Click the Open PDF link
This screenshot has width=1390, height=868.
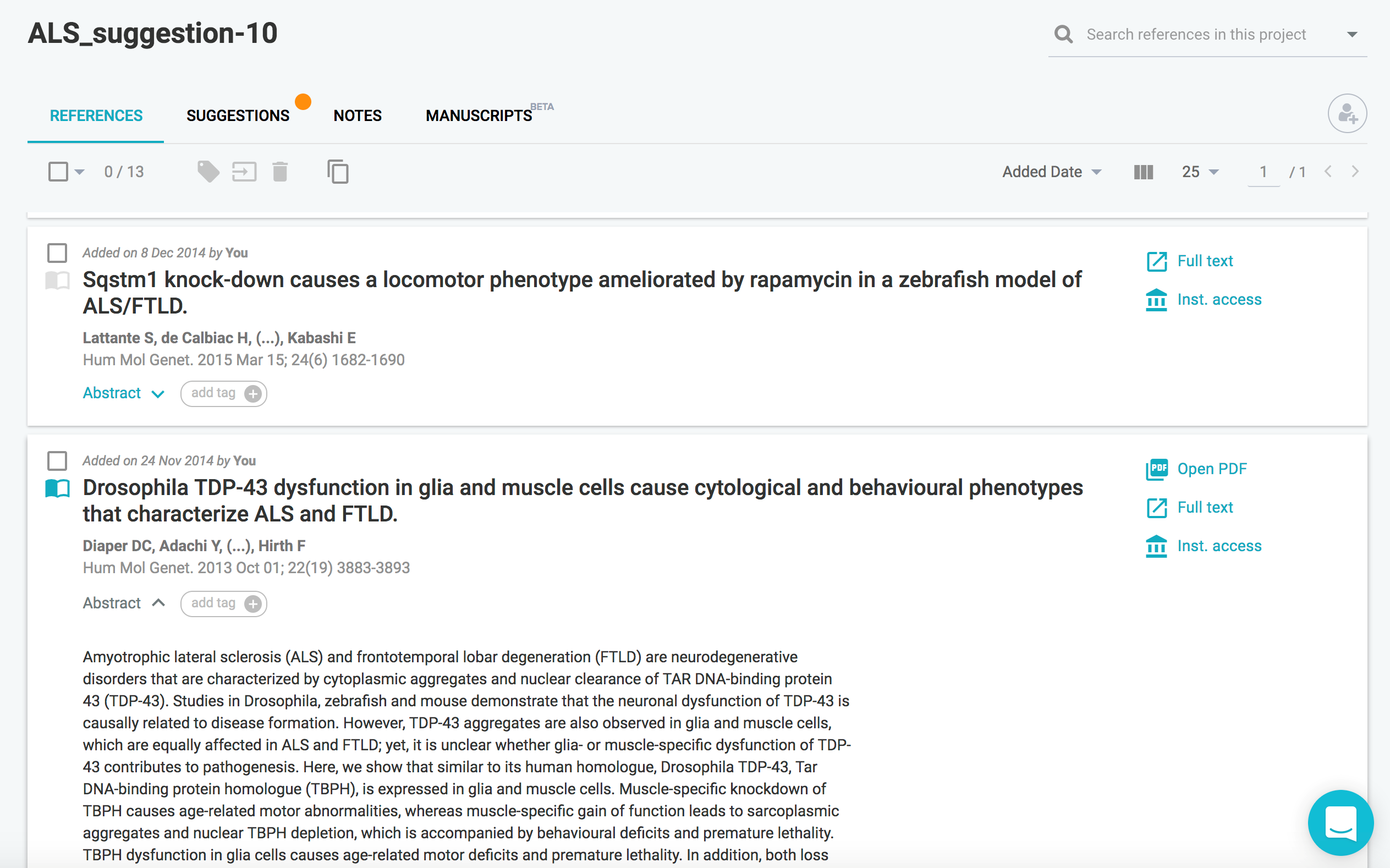tap(1212, 469)
